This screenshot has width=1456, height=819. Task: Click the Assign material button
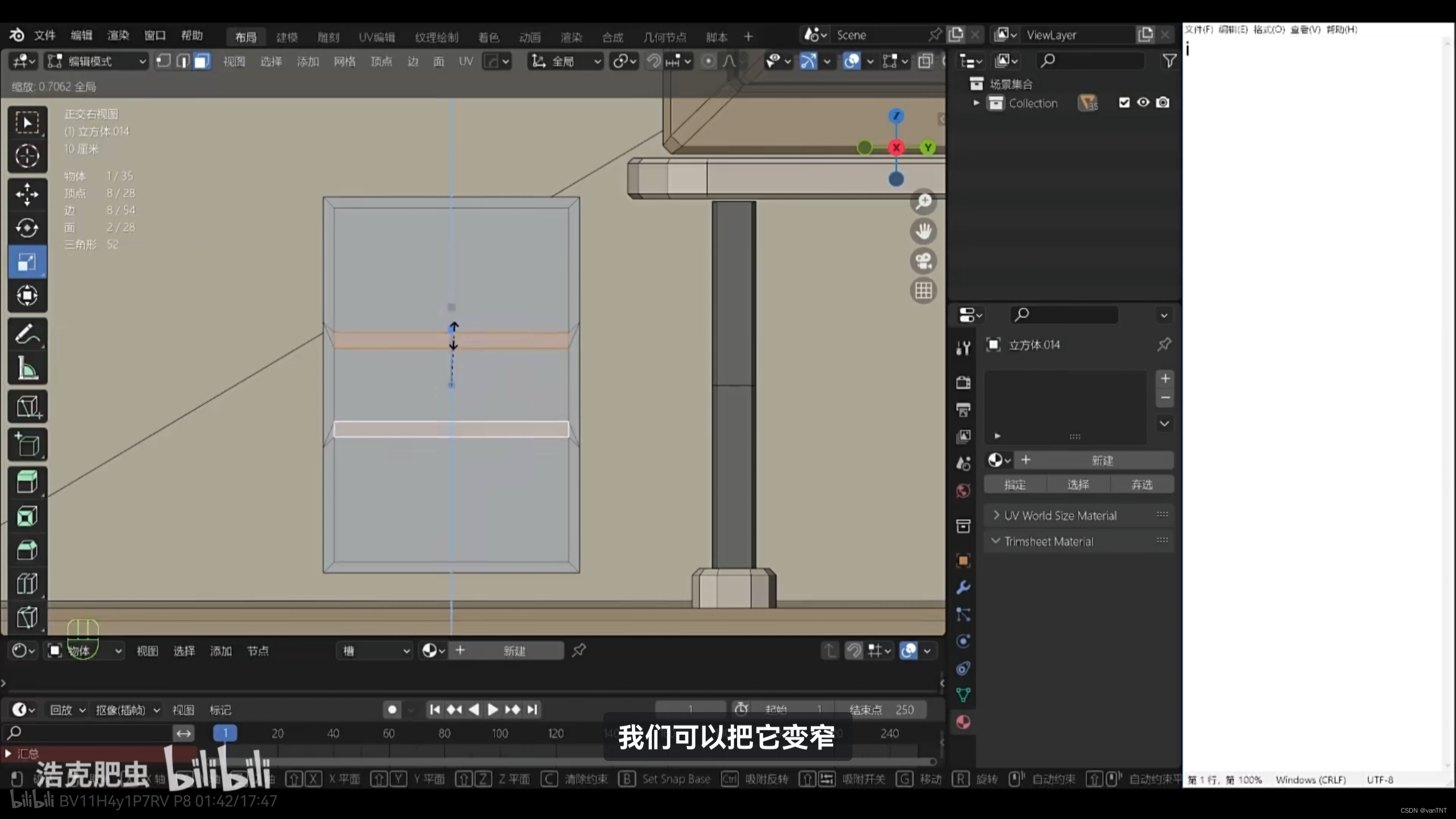(x=1015, y=484)
